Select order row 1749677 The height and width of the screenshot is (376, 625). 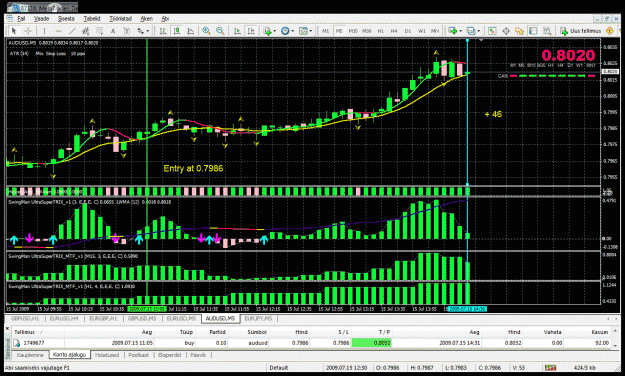coord(311,343)
